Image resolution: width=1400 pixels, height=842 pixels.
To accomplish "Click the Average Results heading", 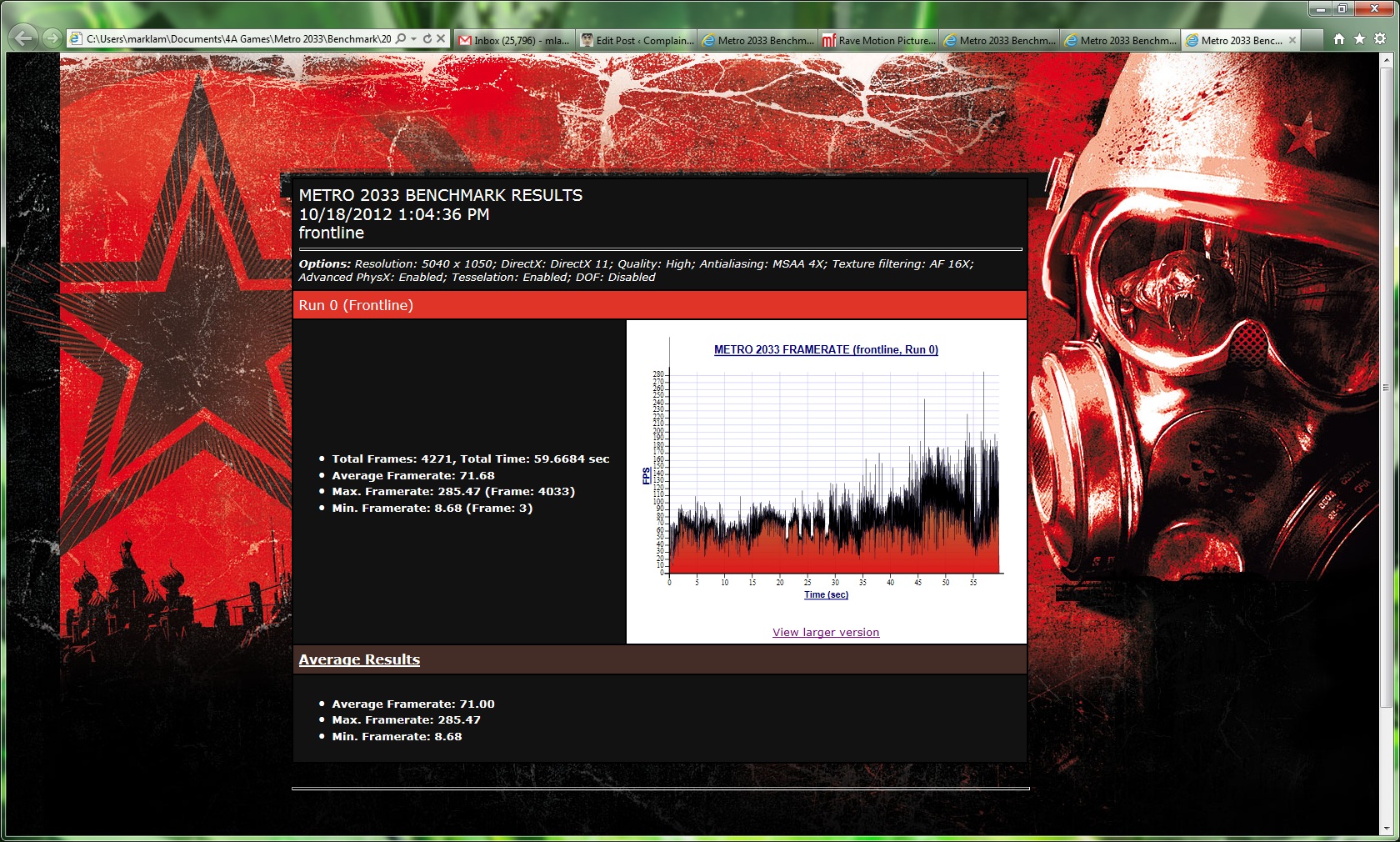I will click(359, 659).
